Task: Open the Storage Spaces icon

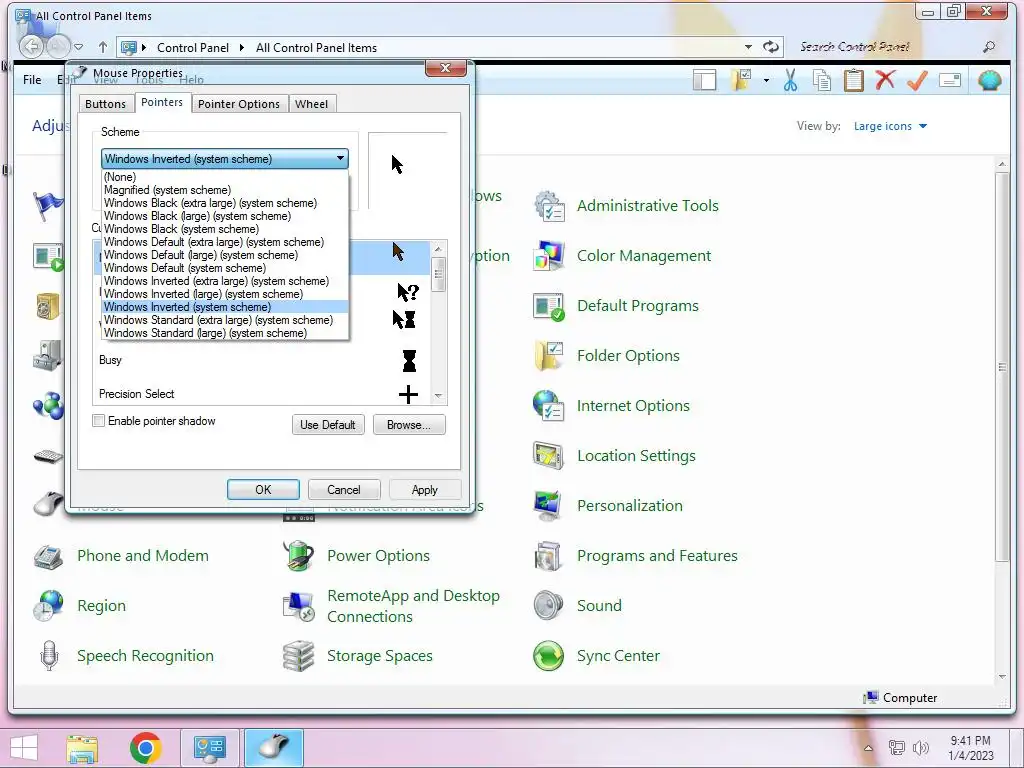Action: pos(298,656)
